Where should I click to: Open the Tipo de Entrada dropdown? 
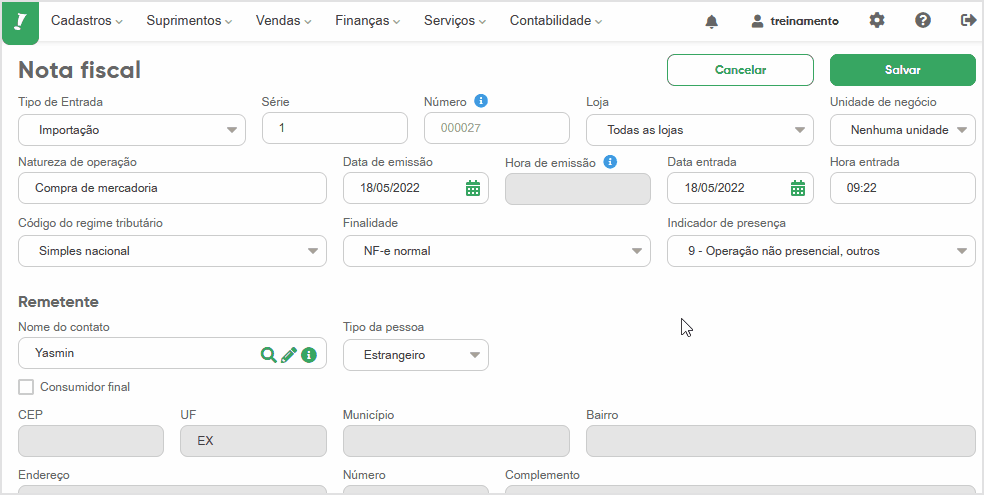[132, 130]
